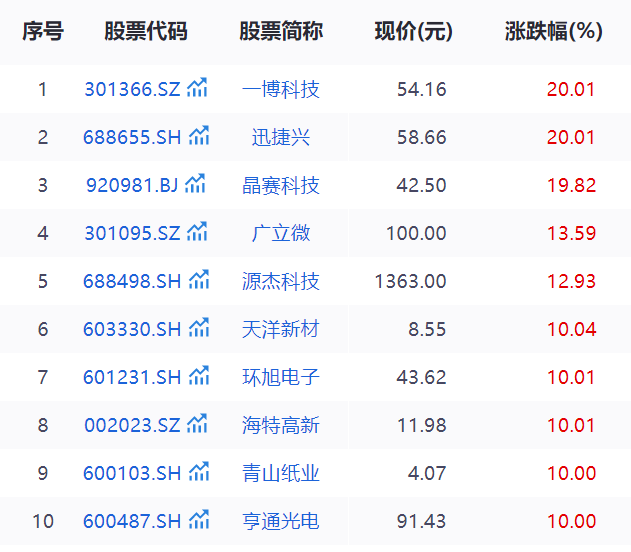The image size is (631, 552).
Task: Open chart icon beside 600103.SH
Action: 199,471
